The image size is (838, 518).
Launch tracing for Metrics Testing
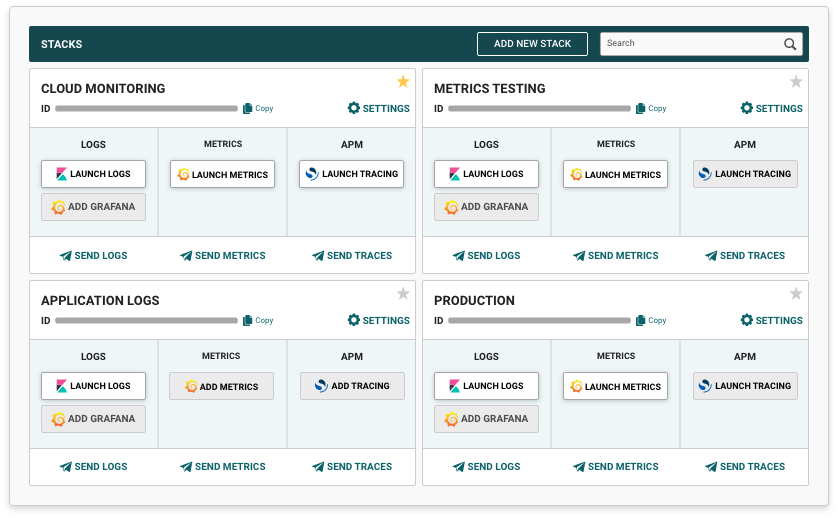click(745, 174)
